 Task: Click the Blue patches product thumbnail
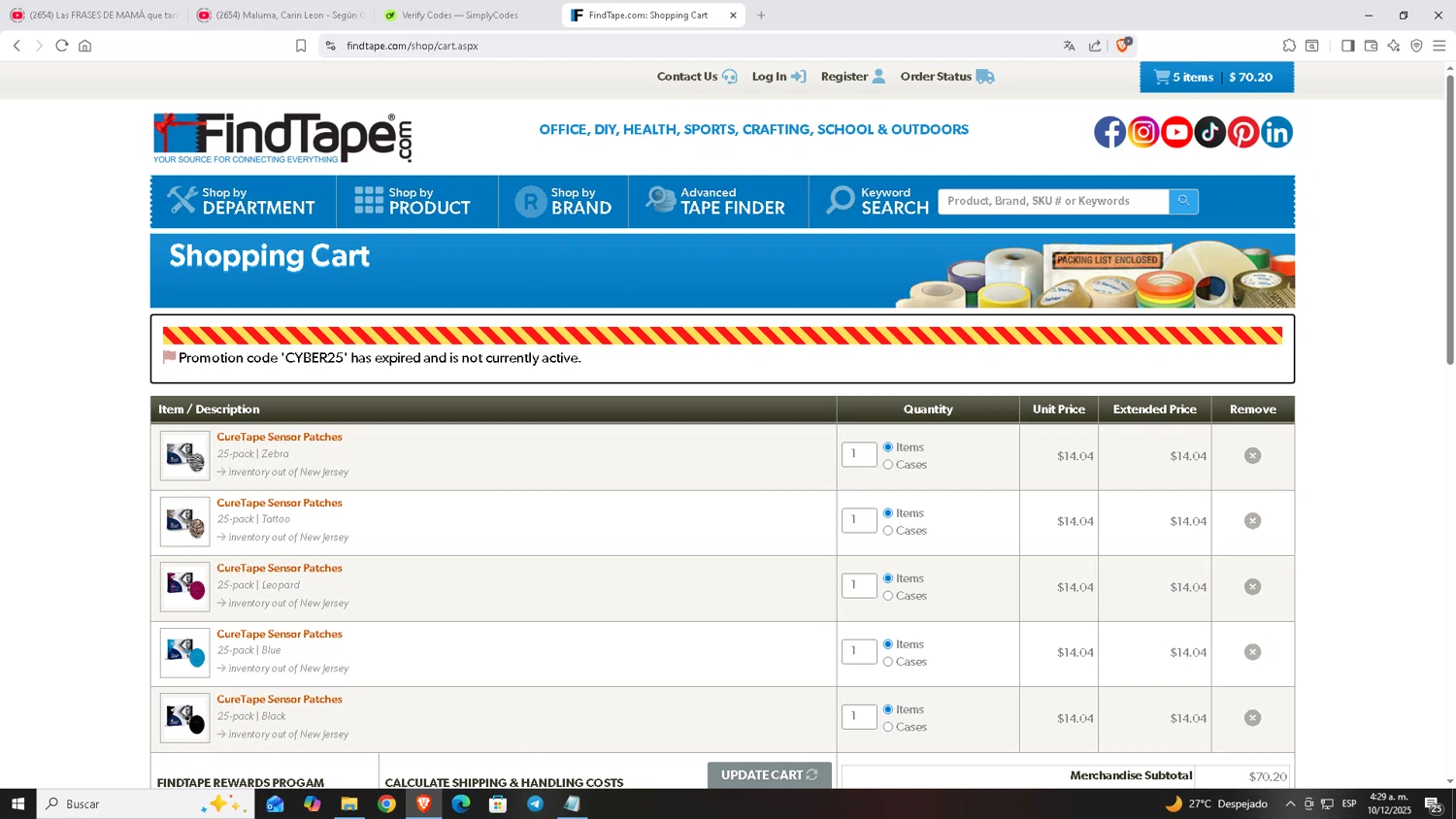pyautogui.click(x=184, y=653)
